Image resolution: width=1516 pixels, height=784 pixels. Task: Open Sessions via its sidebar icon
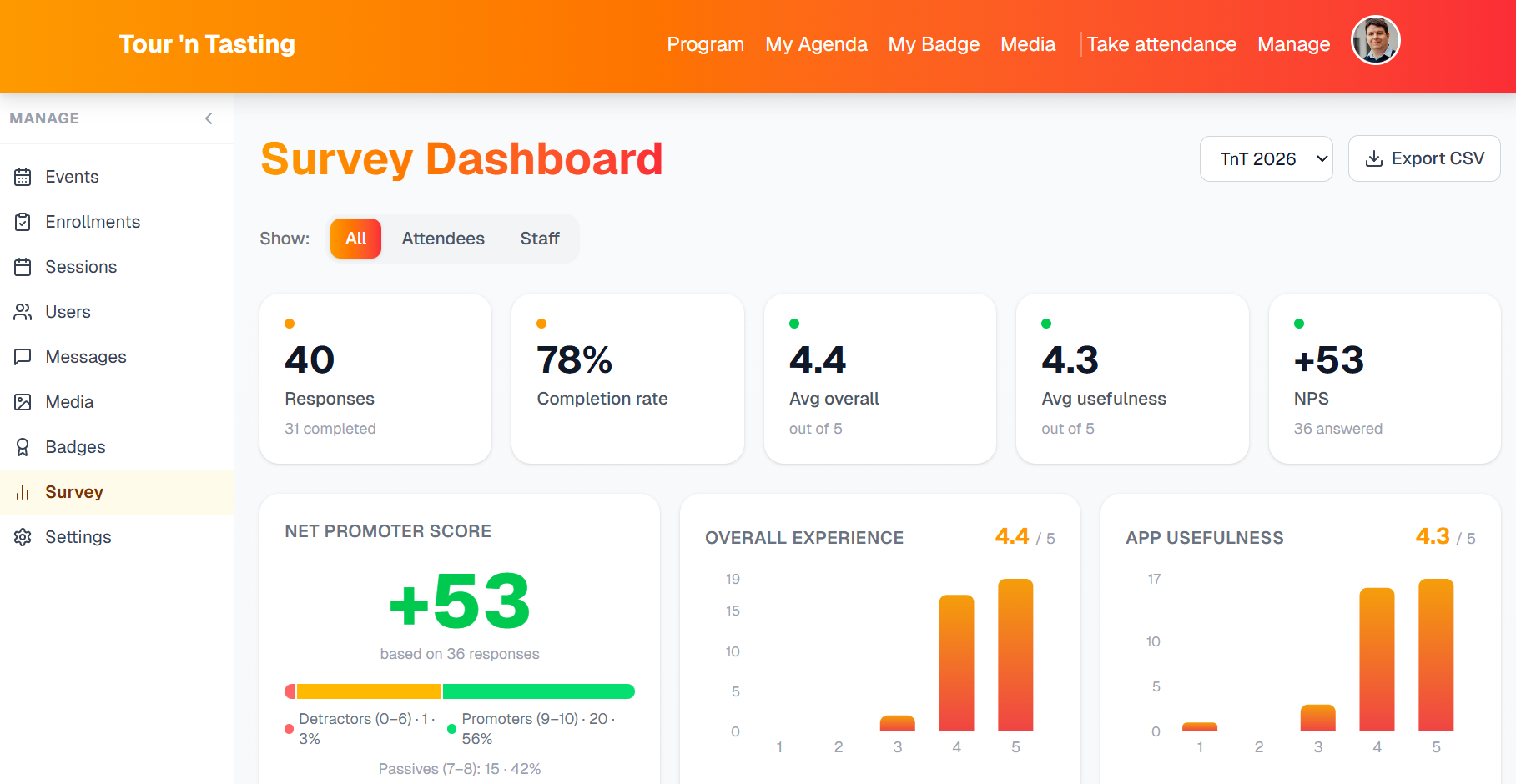[x=23, y=266]
